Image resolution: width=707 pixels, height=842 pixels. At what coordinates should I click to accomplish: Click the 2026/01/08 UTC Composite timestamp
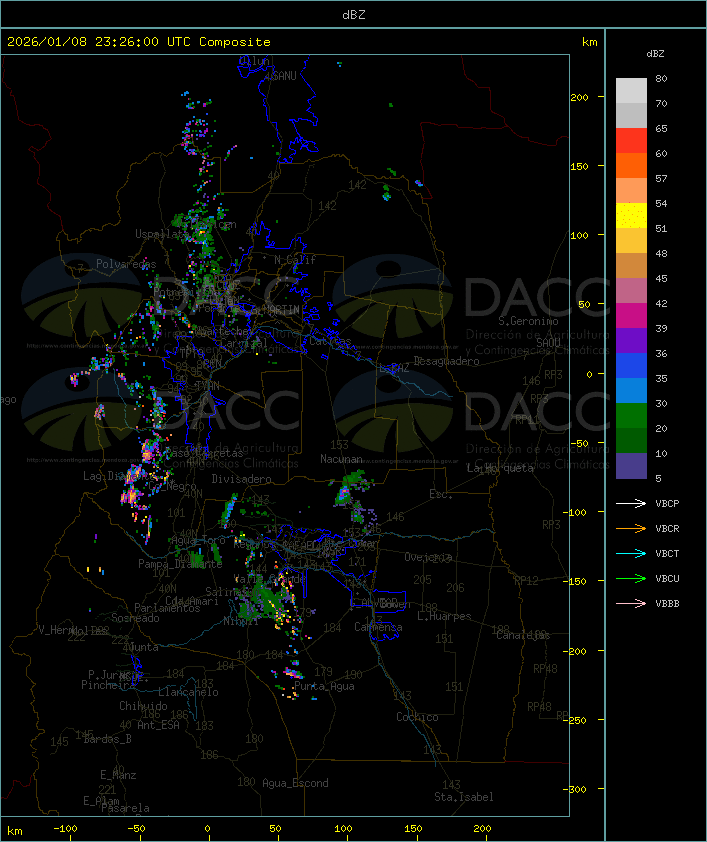tap(139, 42)
